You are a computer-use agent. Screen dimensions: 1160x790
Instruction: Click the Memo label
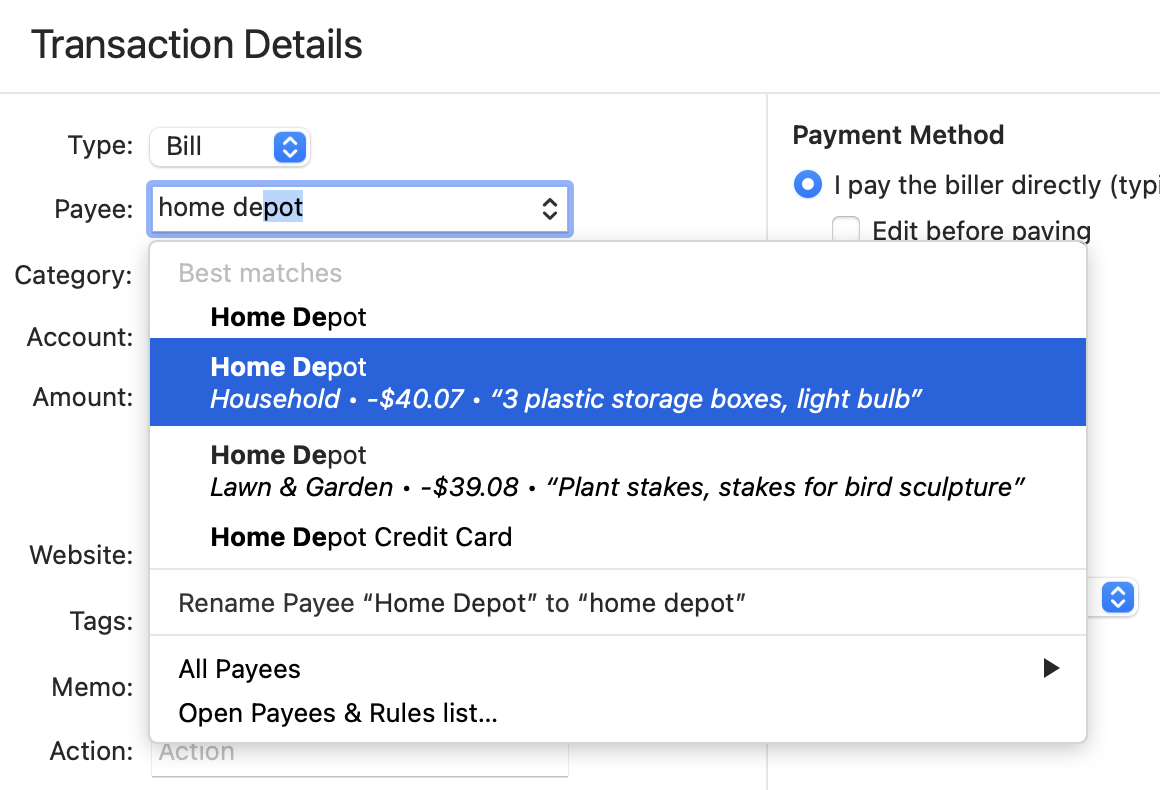pyautogui.click(x=92, y=687)
